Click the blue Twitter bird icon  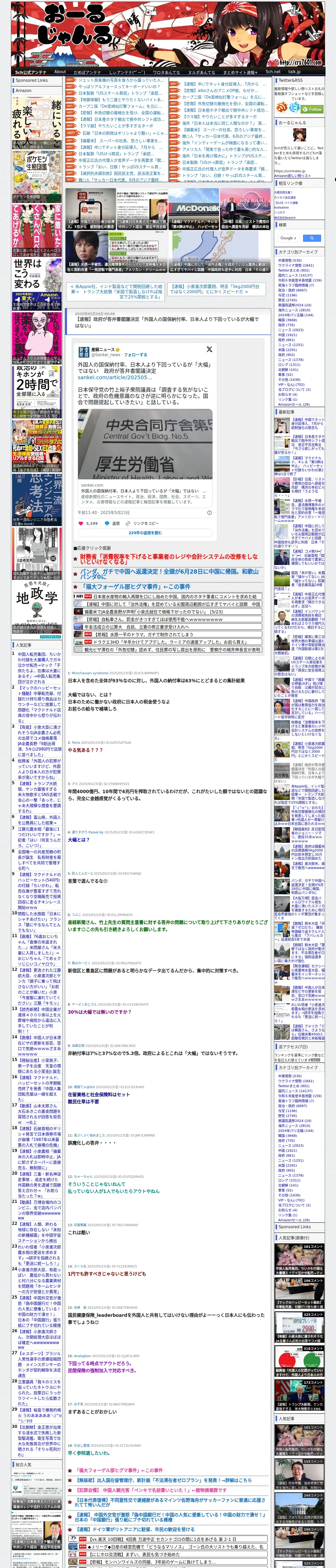pyautogui.click(x=295, y=108)
